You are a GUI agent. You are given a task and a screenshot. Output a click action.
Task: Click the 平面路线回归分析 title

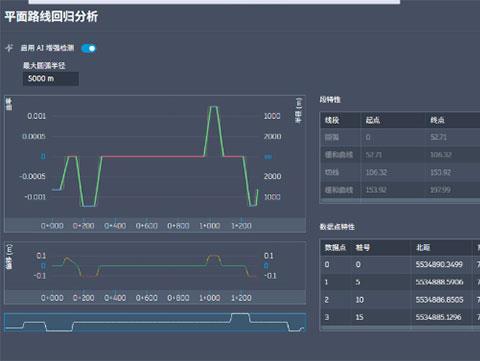pos(51,16)
